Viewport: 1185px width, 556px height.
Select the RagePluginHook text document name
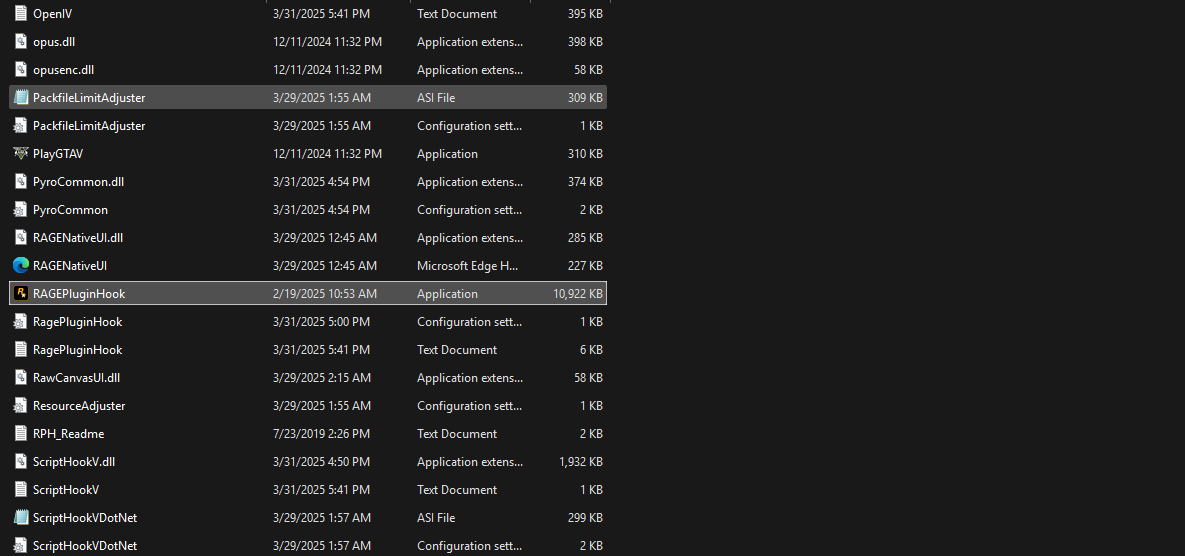point(77,350)
